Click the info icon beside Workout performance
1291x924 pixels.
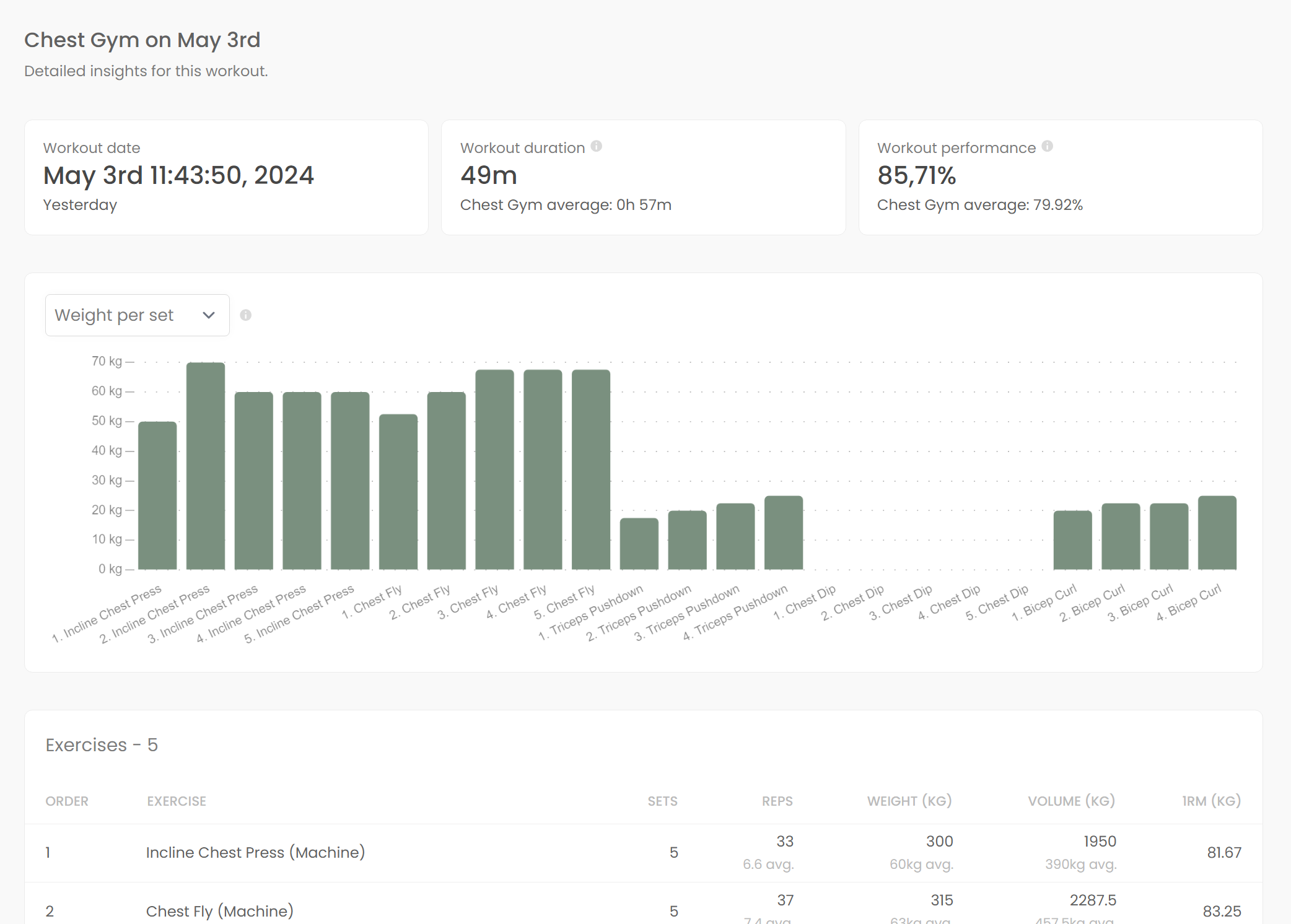tap(1047, 146)
